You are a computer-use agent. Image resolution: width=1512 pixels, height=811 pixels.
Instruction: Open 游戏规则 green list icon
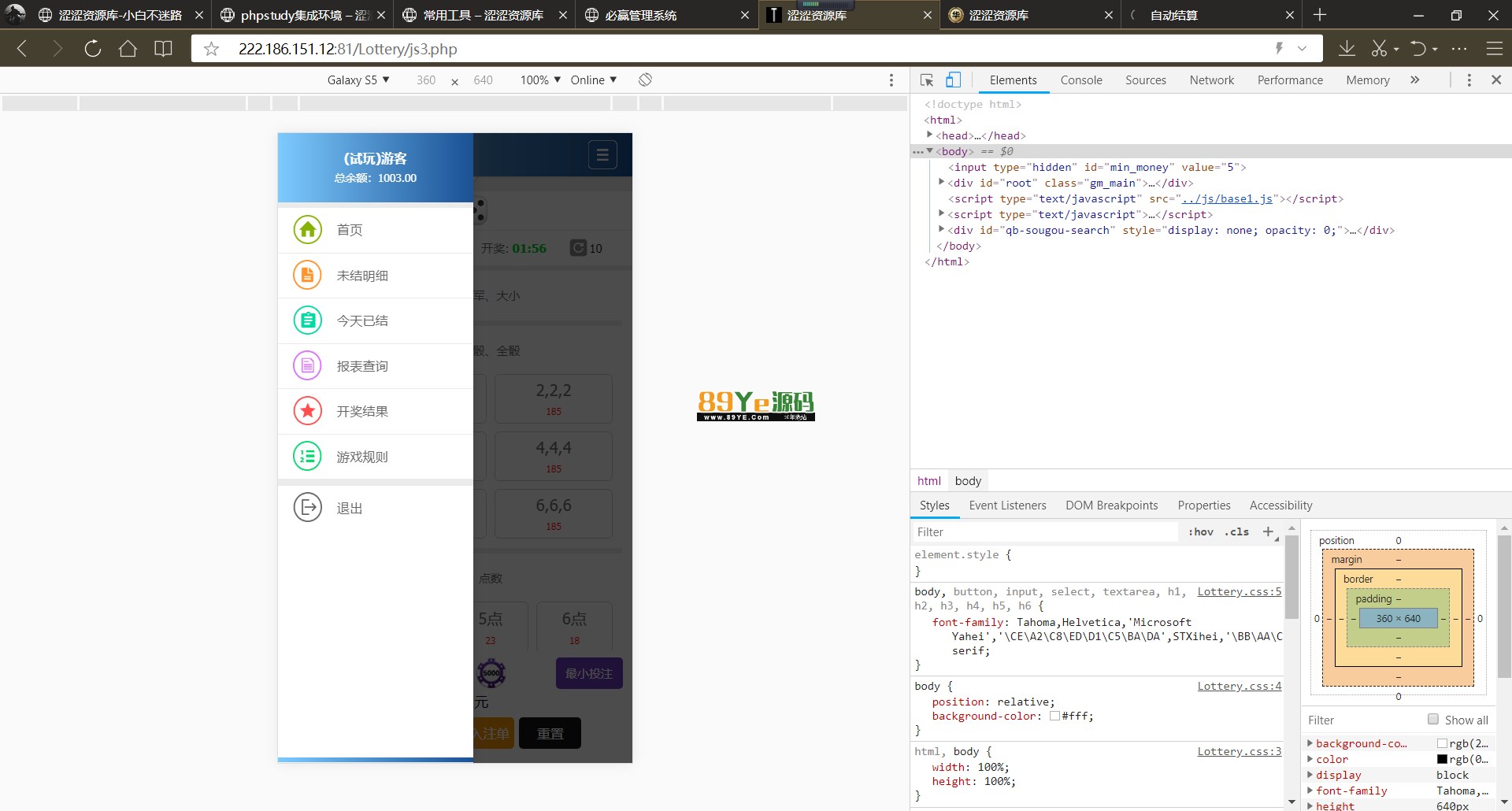pos(308,456)
